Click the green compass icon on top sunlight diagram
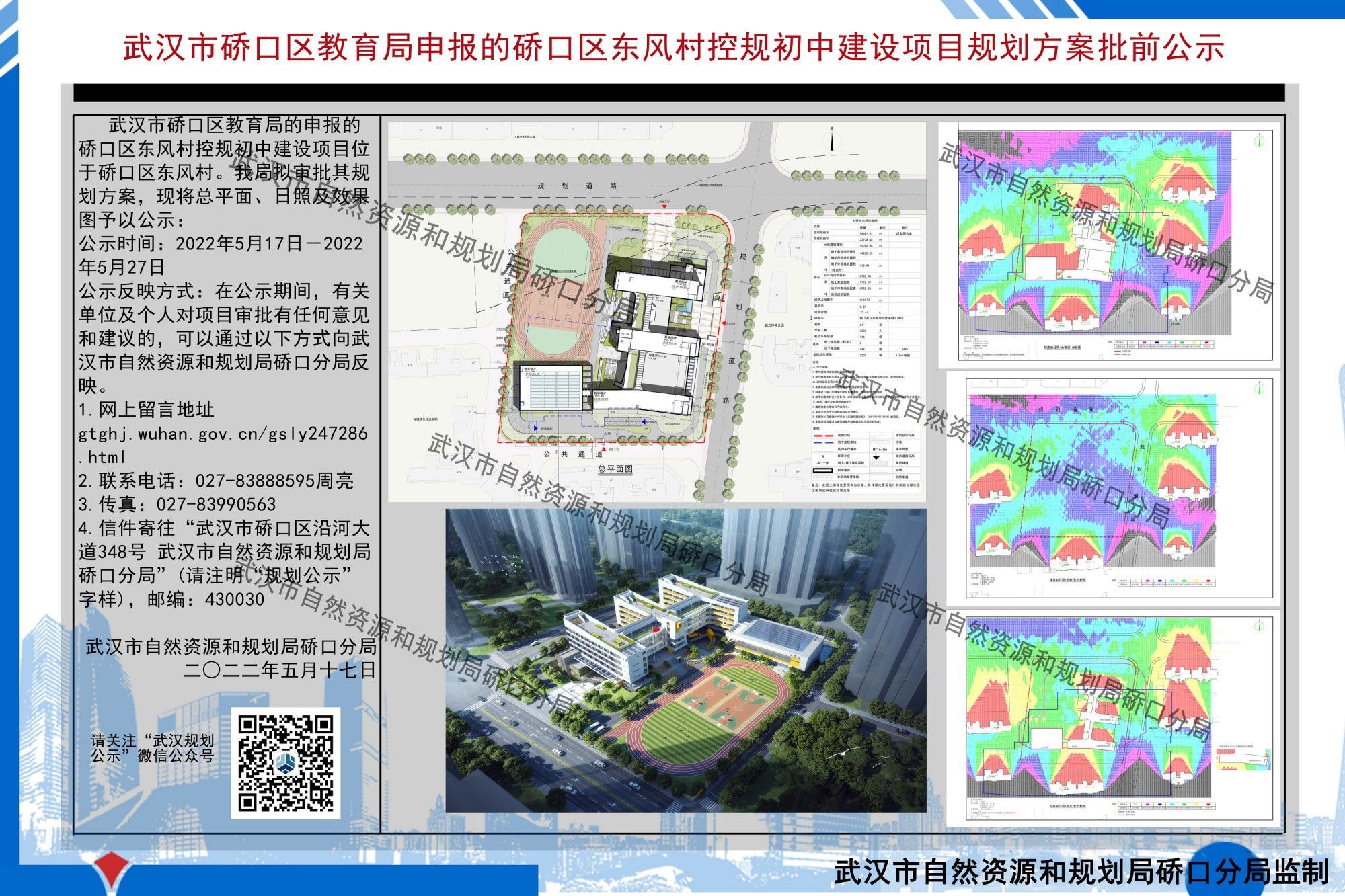The image size is (1345, 896). (1259, 141)
